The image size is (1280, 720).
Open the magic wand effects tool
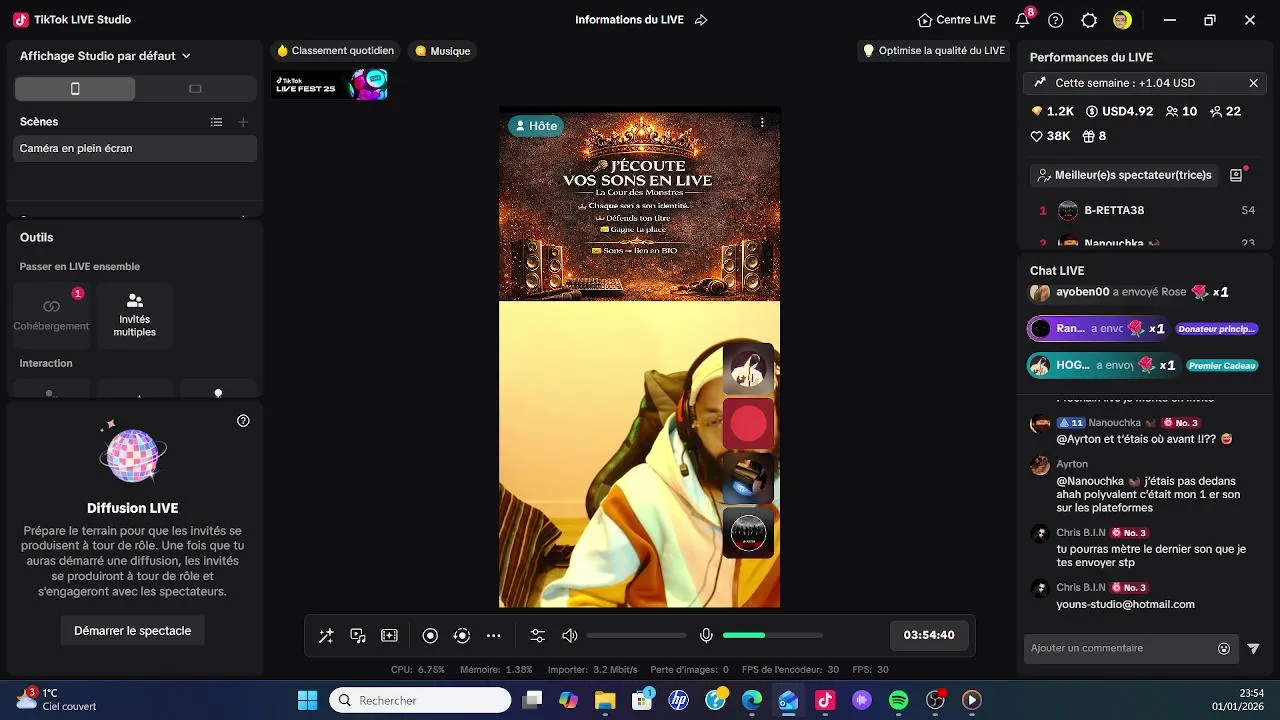[x=326, y=636]
